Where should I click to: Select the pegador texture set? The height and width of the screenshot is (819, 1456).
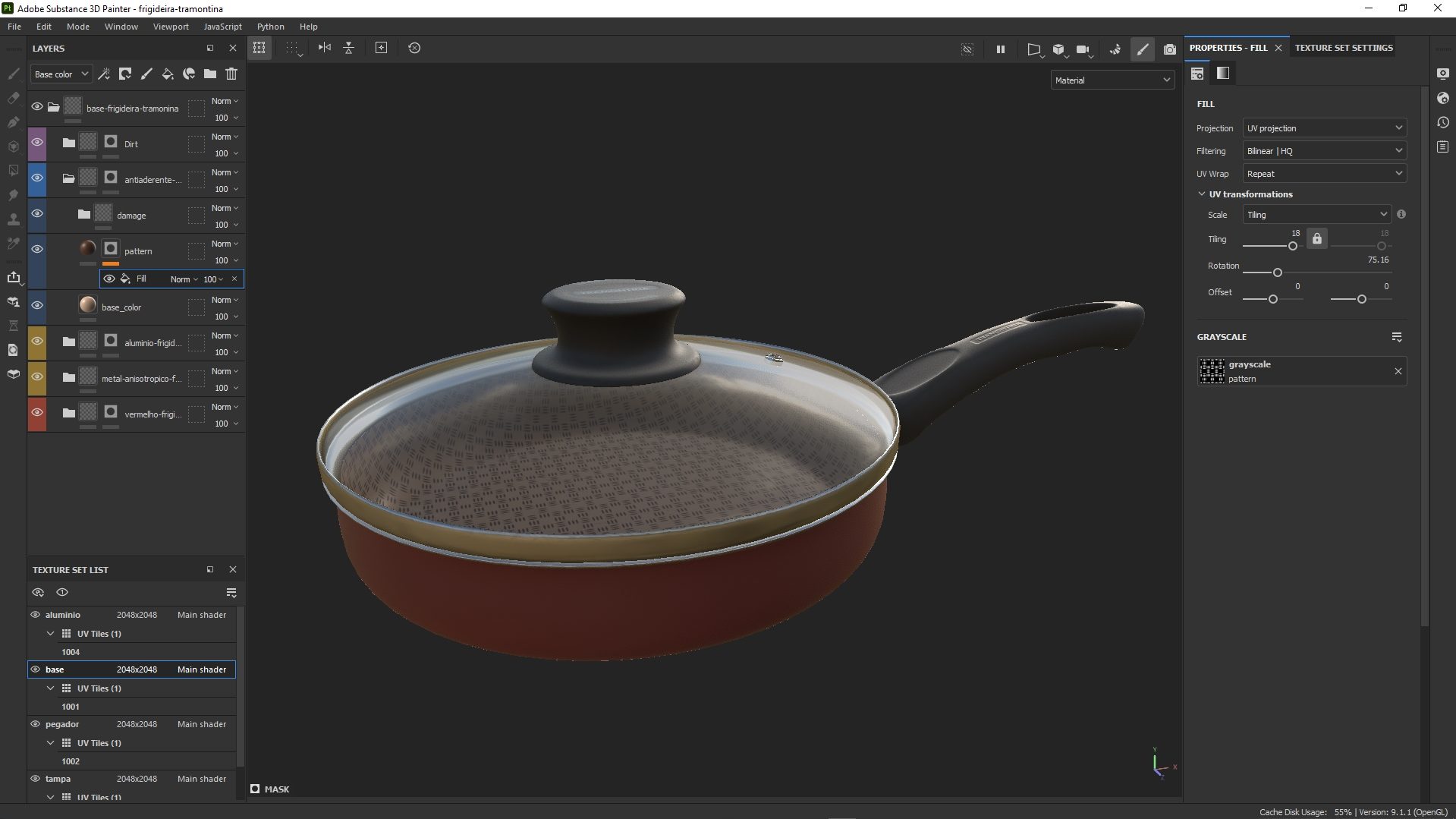[62, 724]
